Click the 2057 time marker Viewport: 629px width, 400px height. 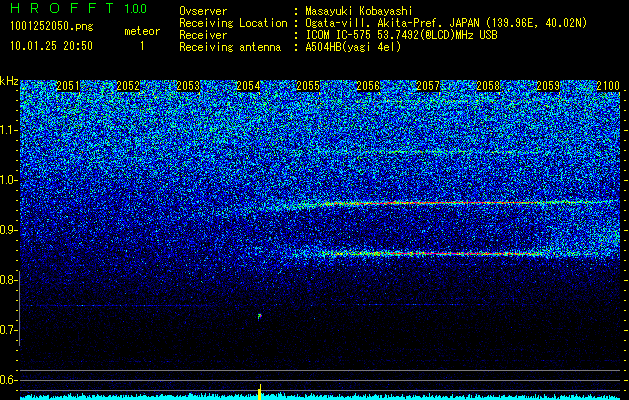point(428,86)
